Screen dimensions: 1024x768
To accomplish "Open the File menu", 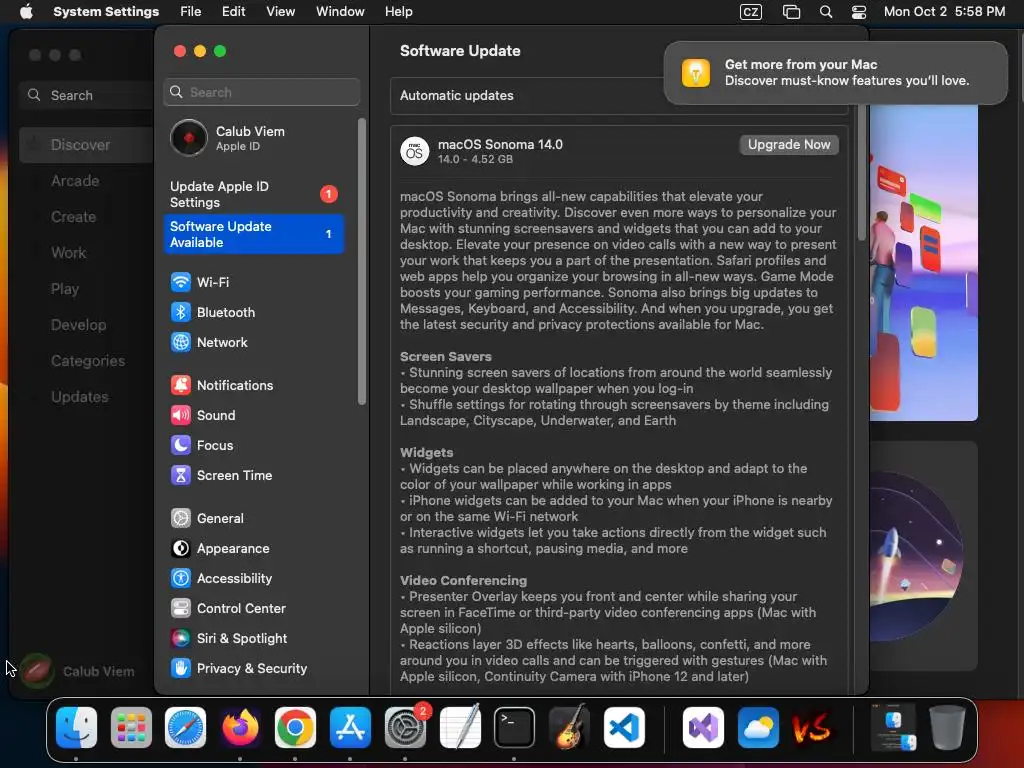I will point(191,12).
